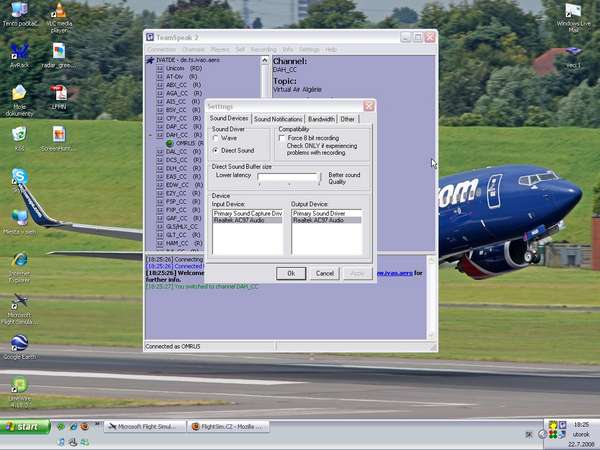This screenshot has width=600, height=450.
Task: Open the Bandwidth tab
Action: pos(321,119)
